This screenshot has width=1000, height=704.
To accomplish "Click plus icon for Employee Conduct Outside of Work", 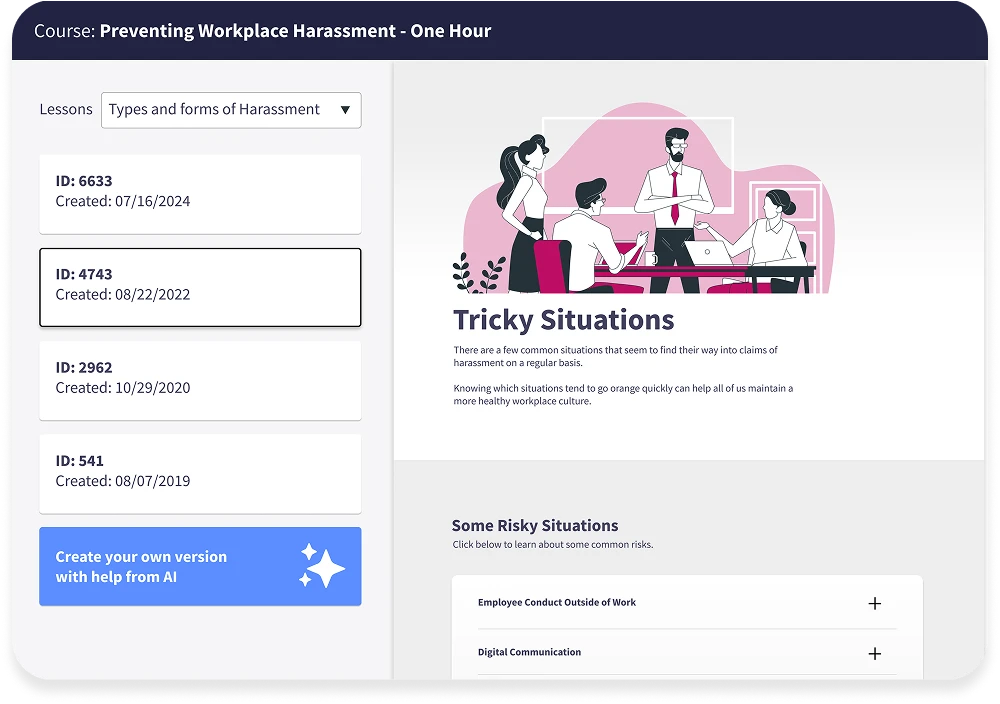I will (874, 603).
